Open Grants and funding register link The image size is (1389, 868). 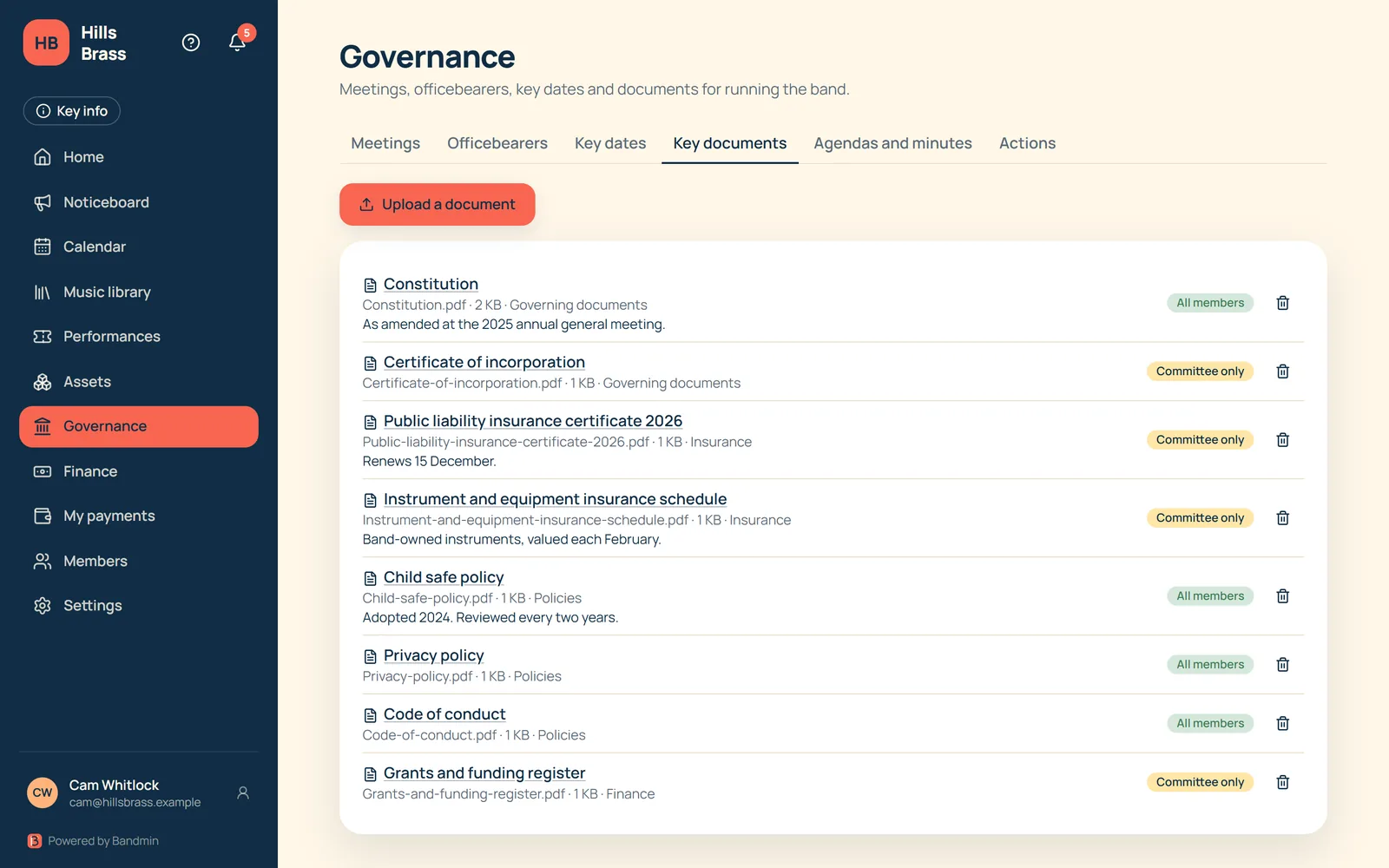click(484, 773)
